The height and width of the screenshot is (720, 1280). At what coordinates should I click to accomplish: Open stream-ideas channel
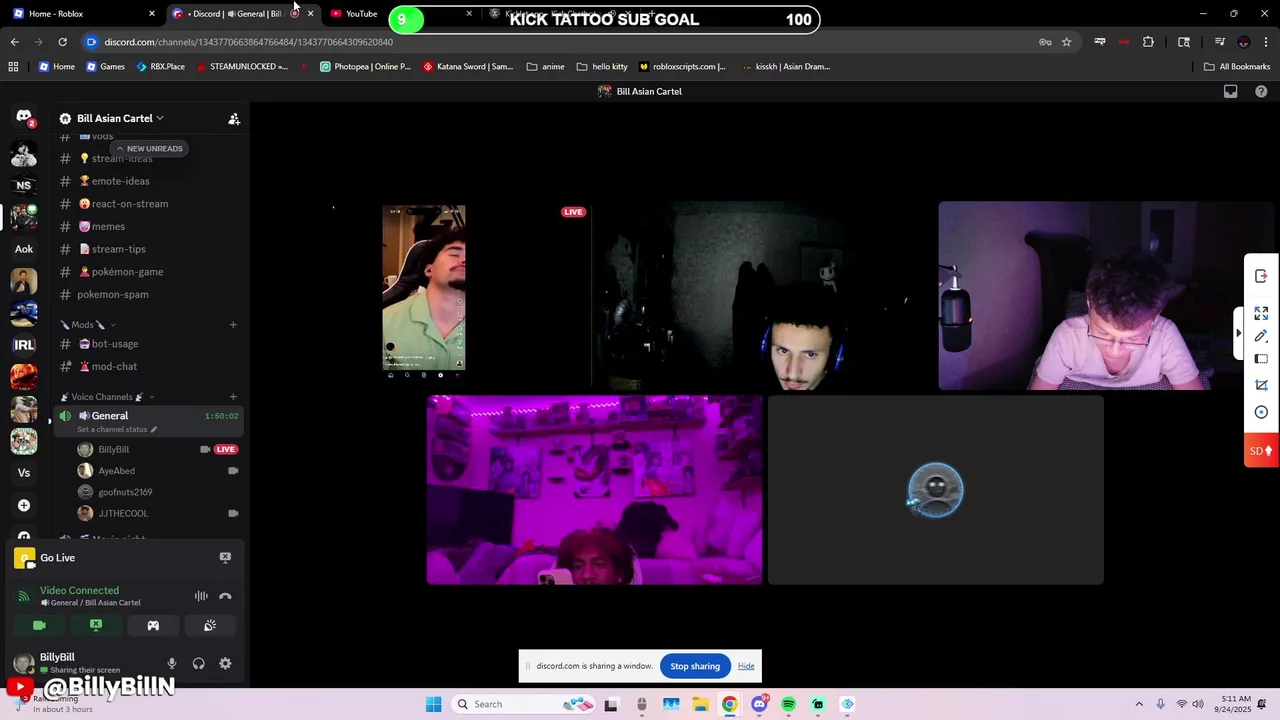[148, 158]
